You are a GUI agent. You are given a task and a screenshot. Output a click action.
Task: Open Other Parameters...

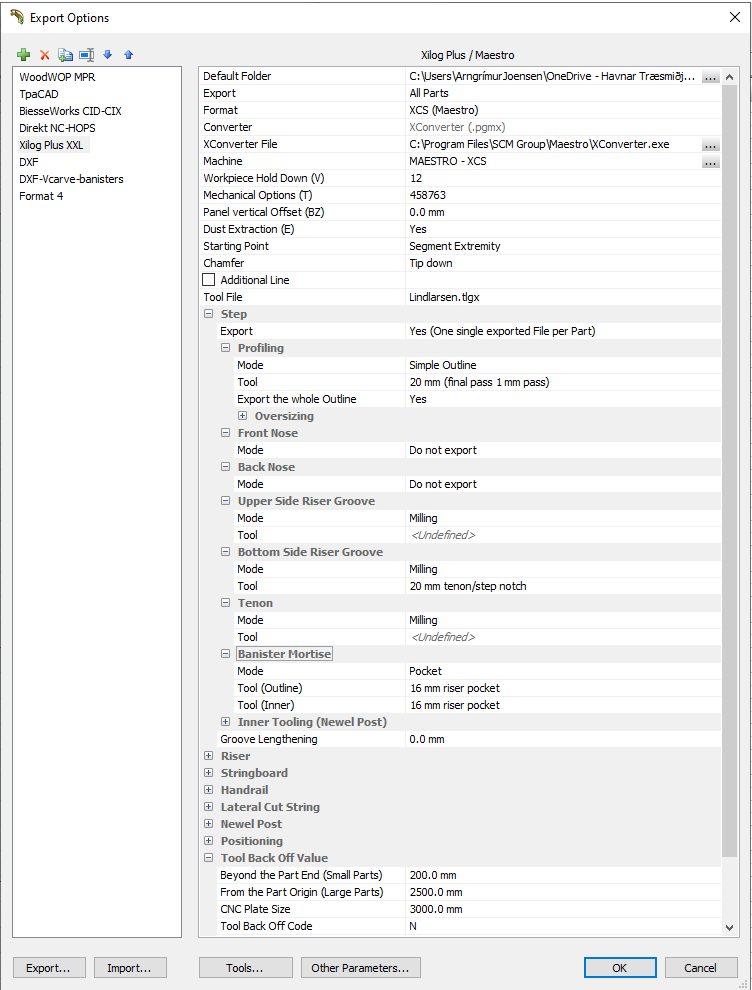point(361,968)
